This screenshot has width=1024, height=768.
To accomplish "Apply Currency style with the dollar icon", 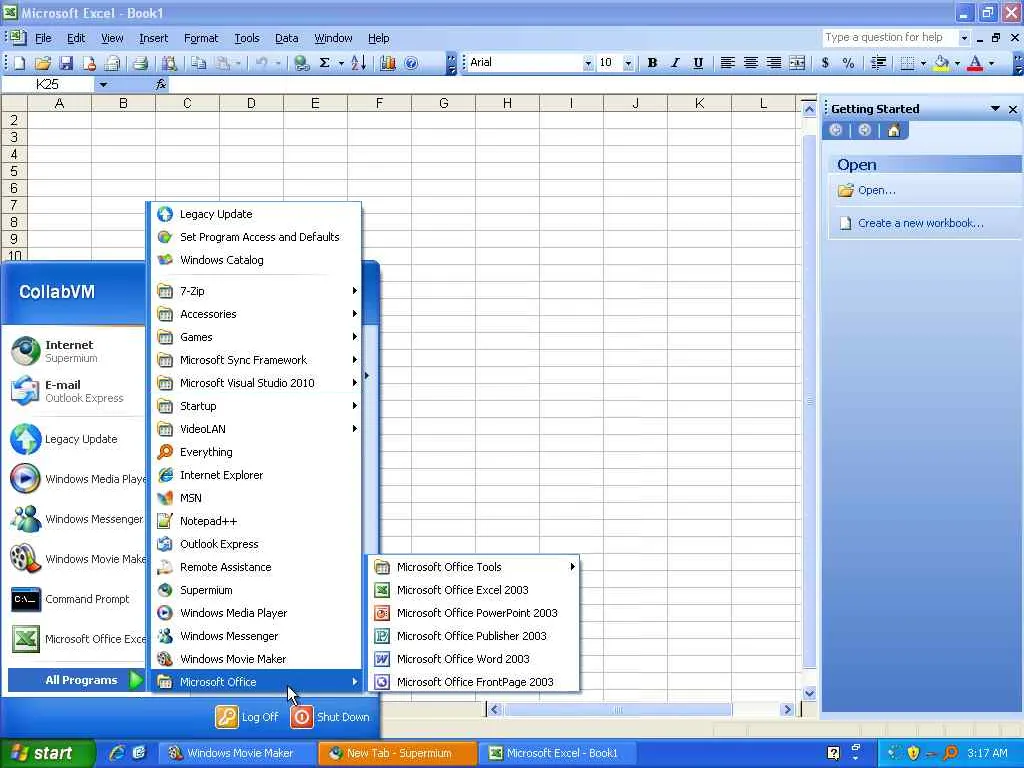I will (x=825, y=63).
